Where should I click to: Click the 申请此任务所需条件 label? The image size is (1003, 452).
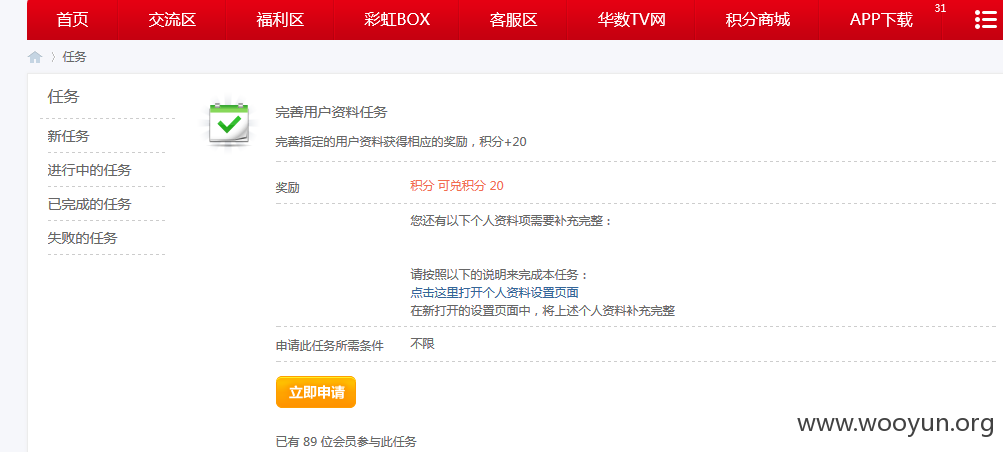329,346
